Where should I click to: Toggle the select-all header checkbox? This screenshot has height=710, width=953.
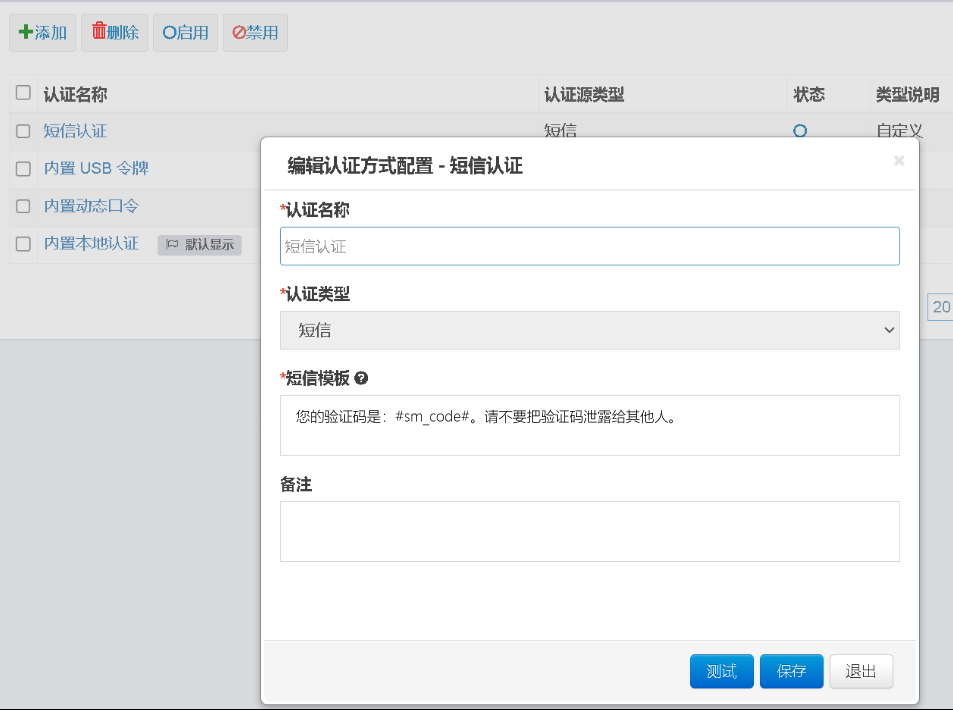pyautogui.click(x=23, y=93)
